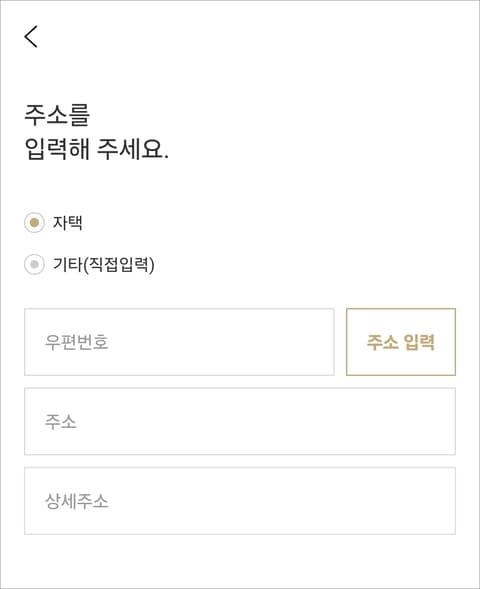Return to previous screen with back chevron

(x=31, y=36)
